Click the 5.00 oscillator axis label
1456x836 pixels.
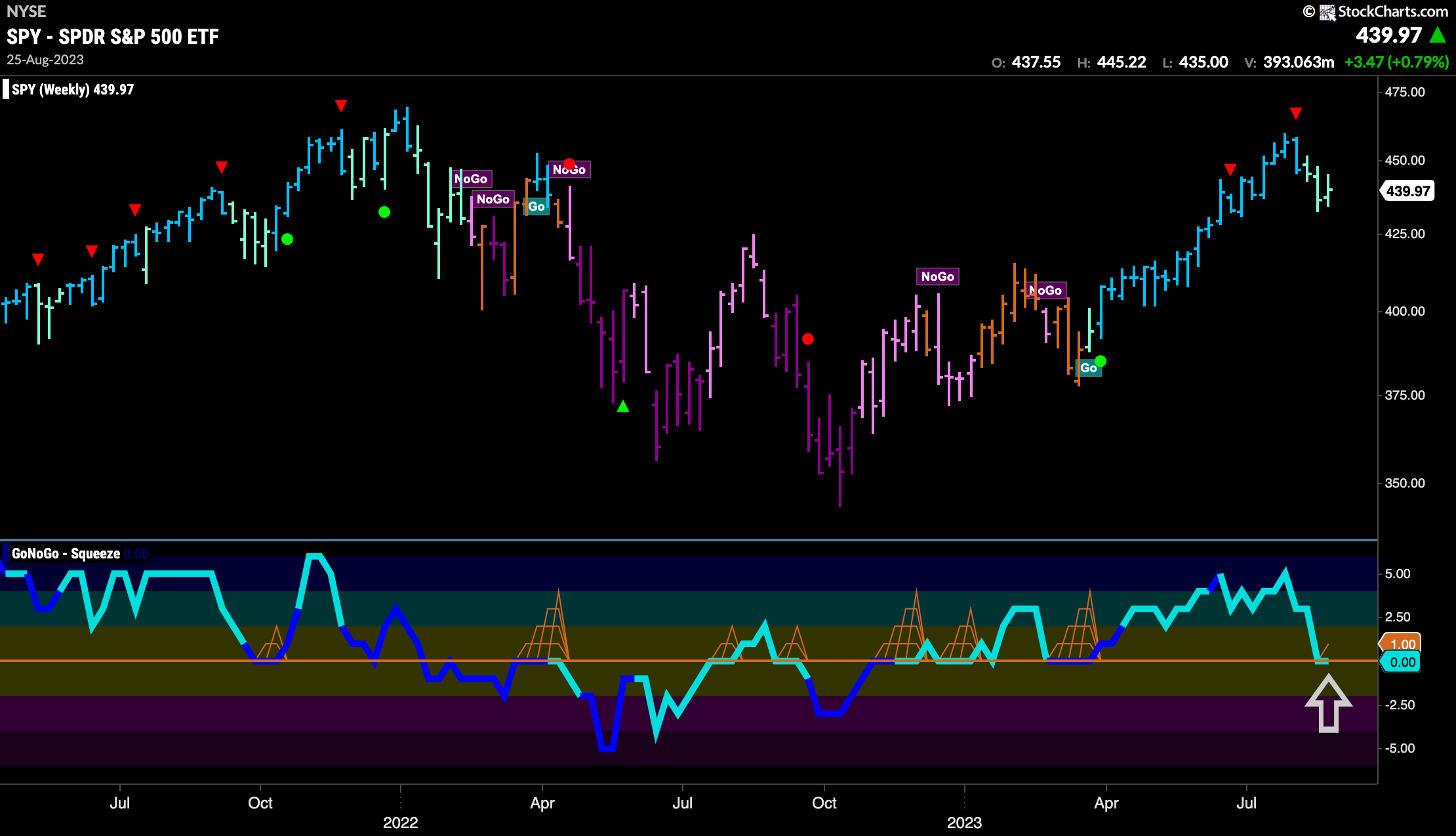coord(1398,574)
